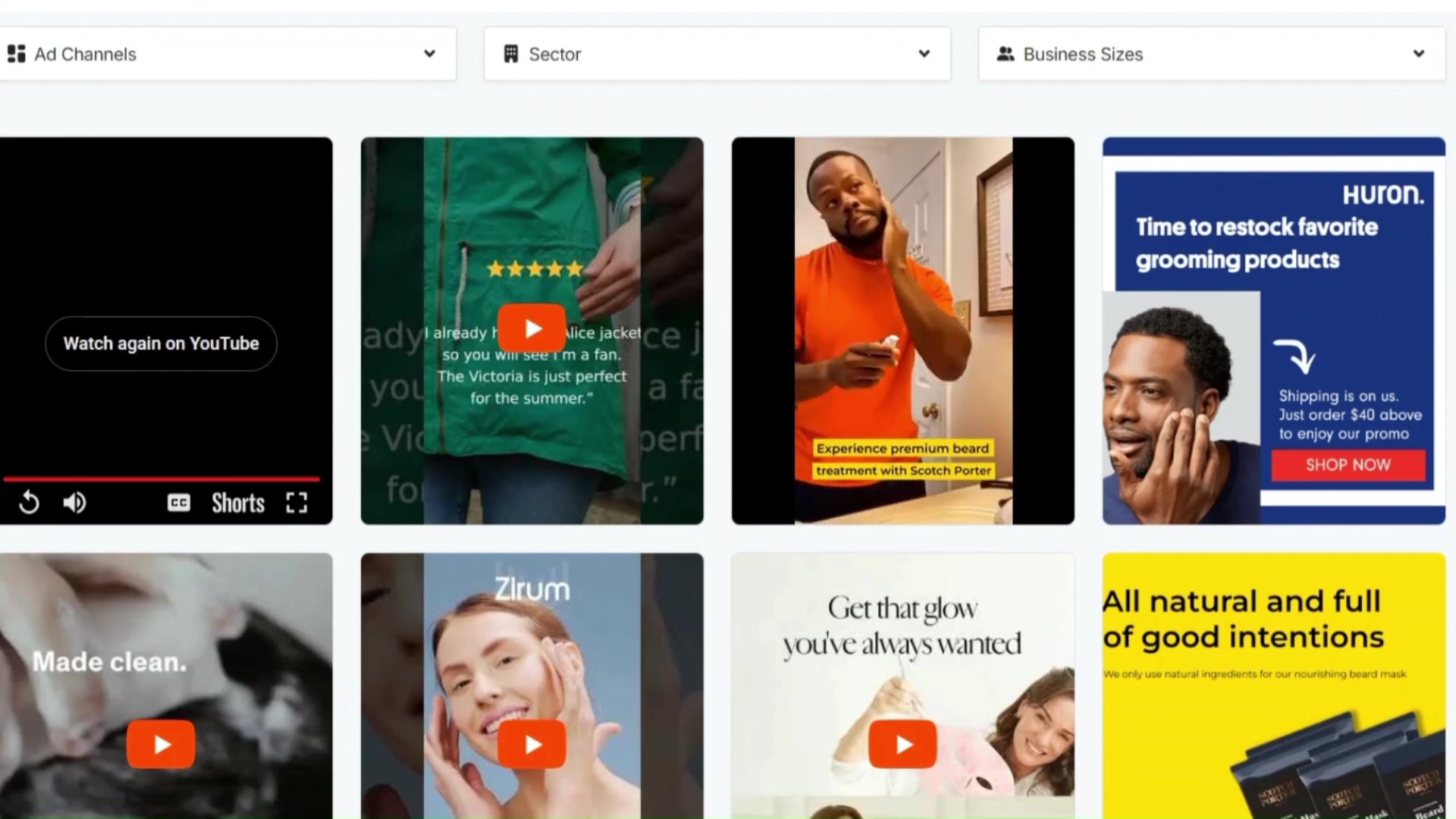
Task: Play the Zirum skincare video
Action: 532,744
